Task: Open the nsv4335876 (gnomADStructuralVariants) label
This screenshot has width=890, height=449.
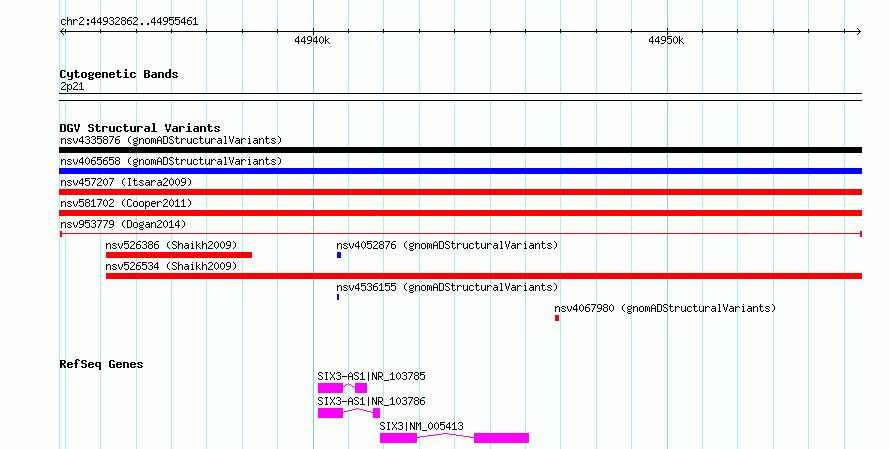Action: pos(171,140)
